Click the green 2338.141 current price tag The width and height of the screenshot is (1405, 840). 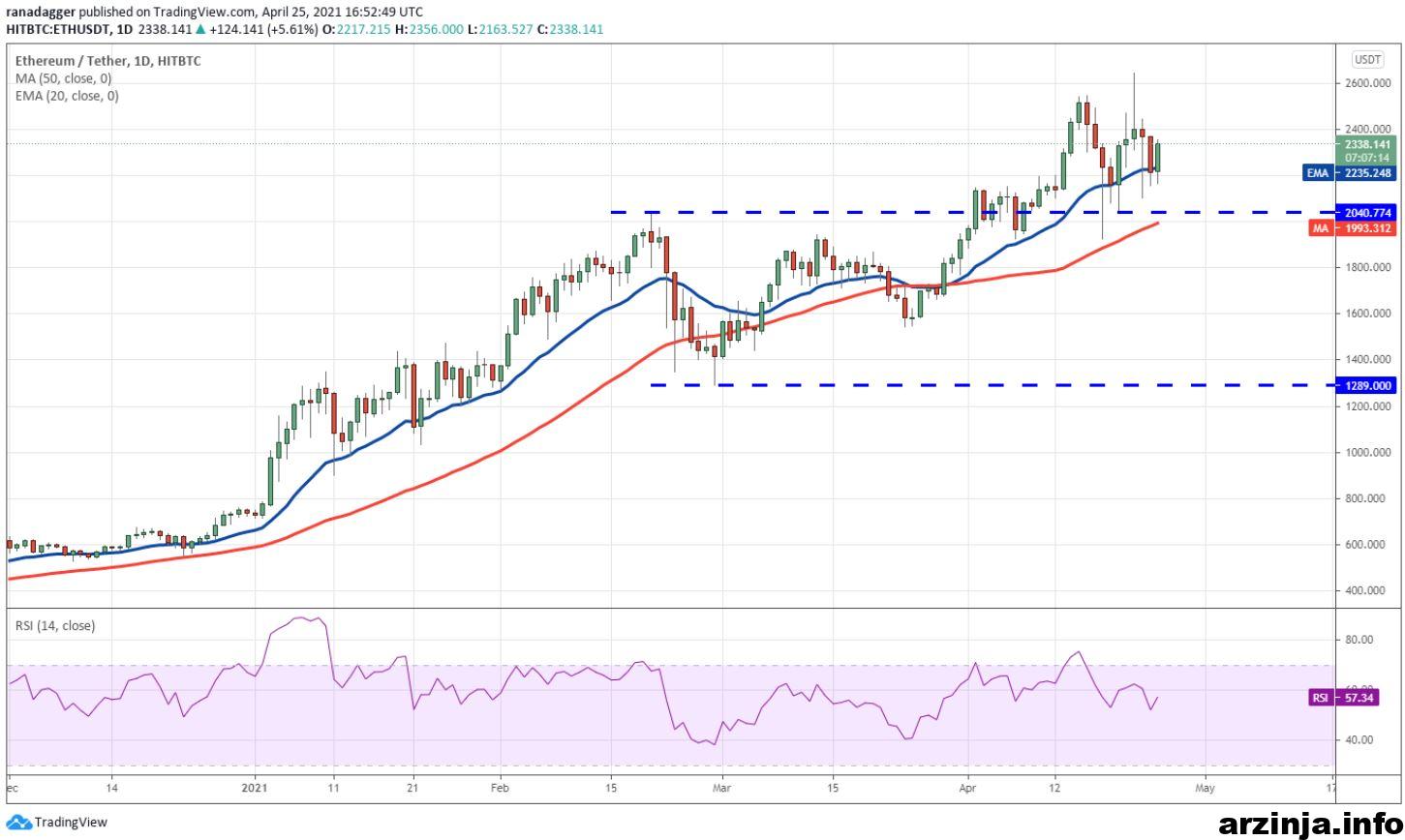[1367, 143]
